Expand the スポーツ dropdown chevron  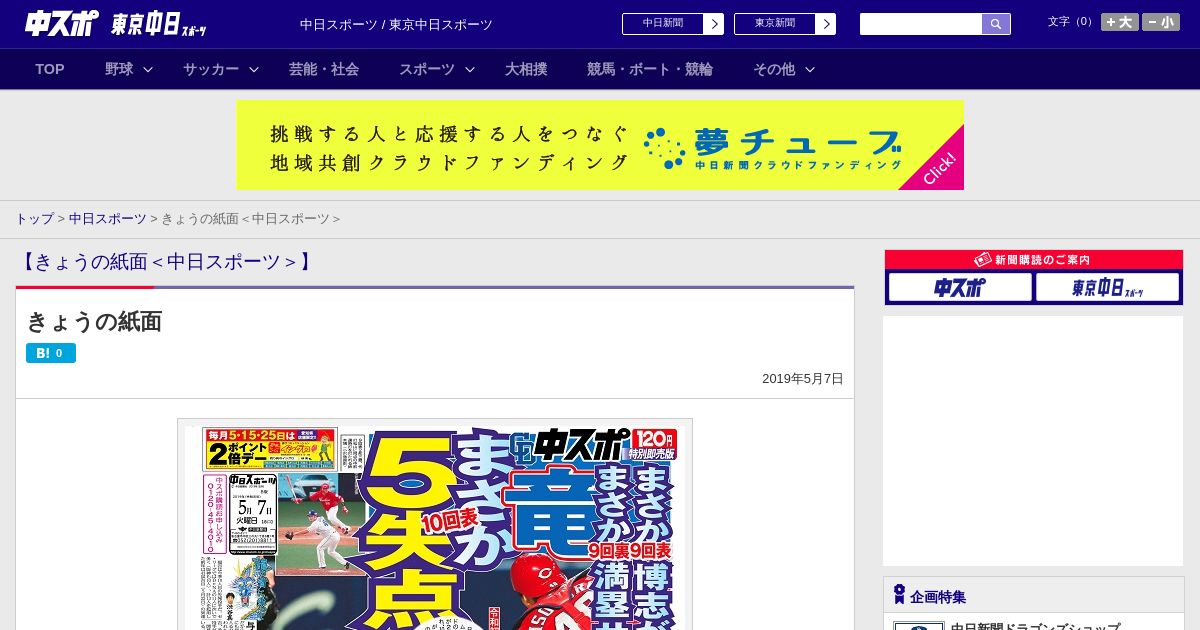[x=470, y=69]
